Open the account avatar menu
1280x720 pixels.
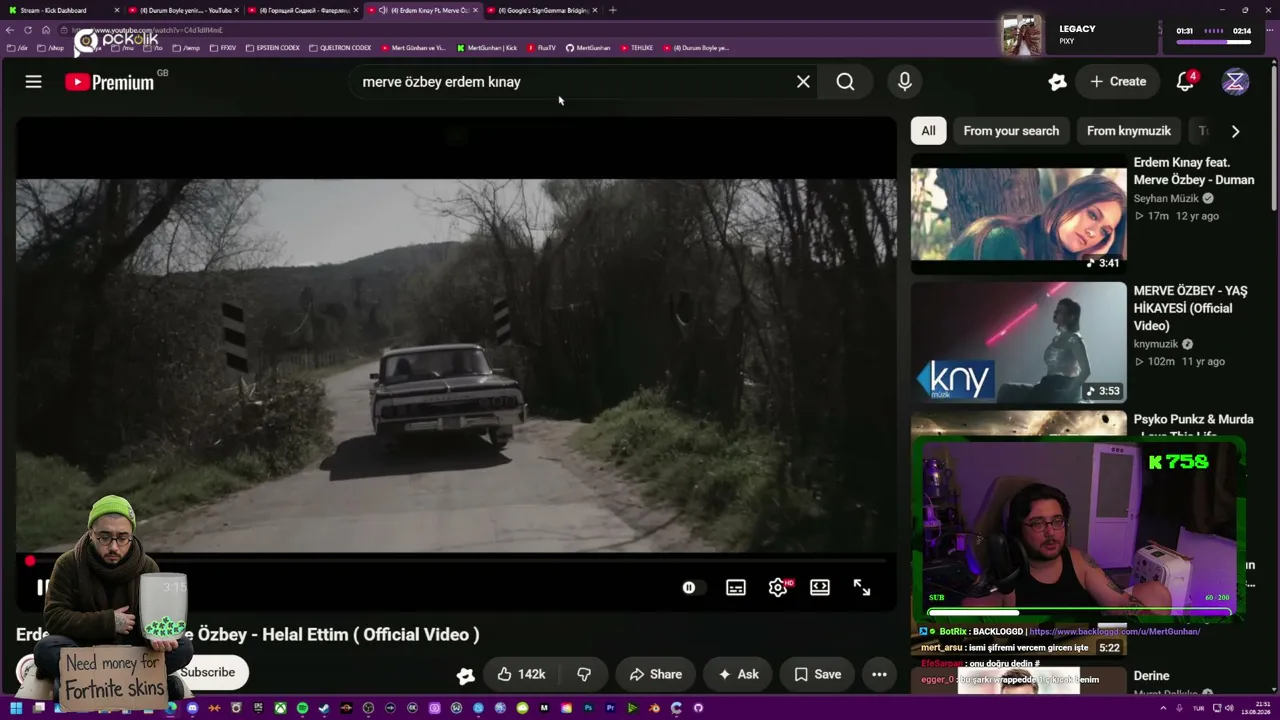[x=1235, y=82]
